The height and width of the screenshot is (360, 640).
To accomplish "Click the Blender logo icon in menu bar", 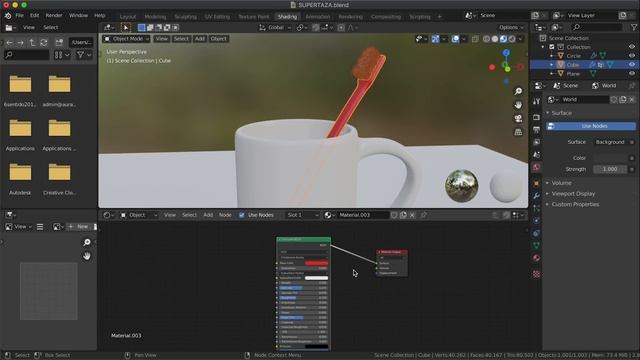I will tap(8, 16).
